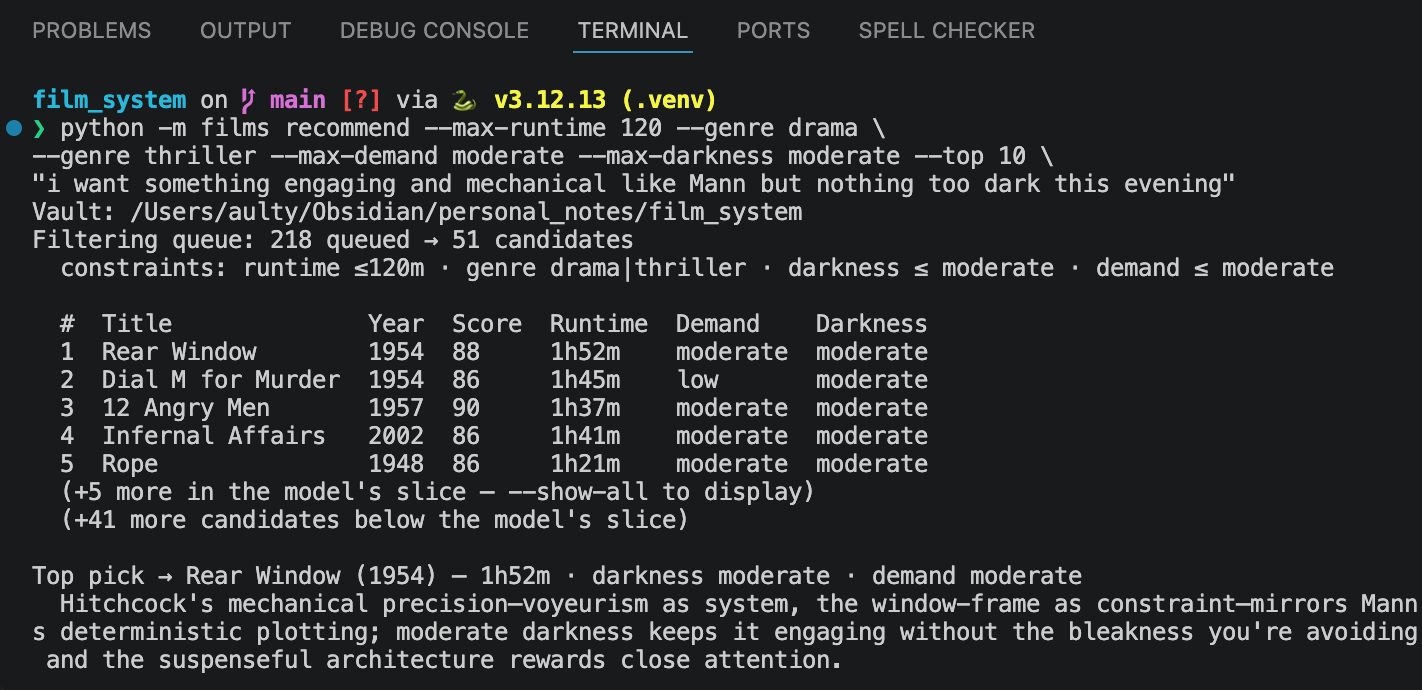The image size is (1422, 690).
Task: Click score 88 for Rear Window
Action: point(466,352)
